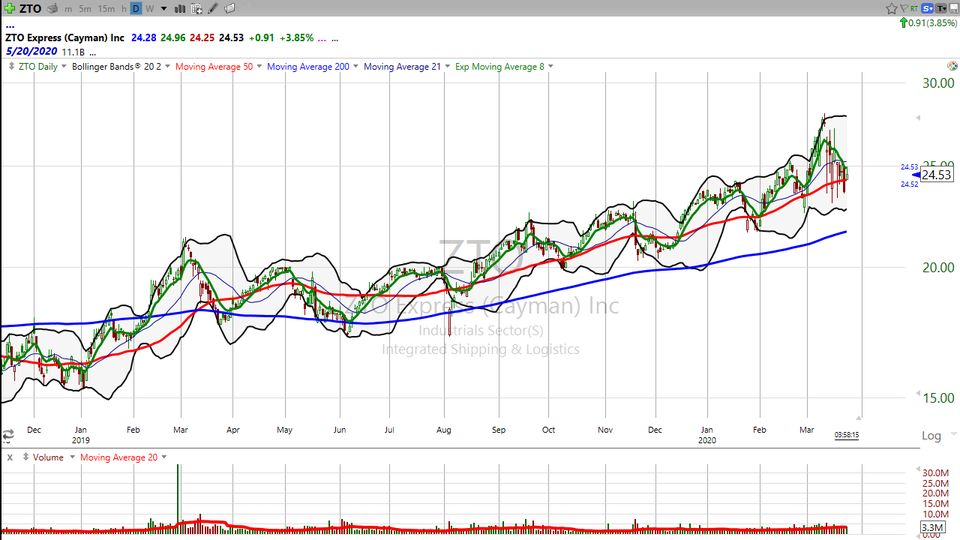This screenshot has width=960, height=540.
Task: Click the Log scale toggle
Action: pyautogui.click(x=931, y=435)
